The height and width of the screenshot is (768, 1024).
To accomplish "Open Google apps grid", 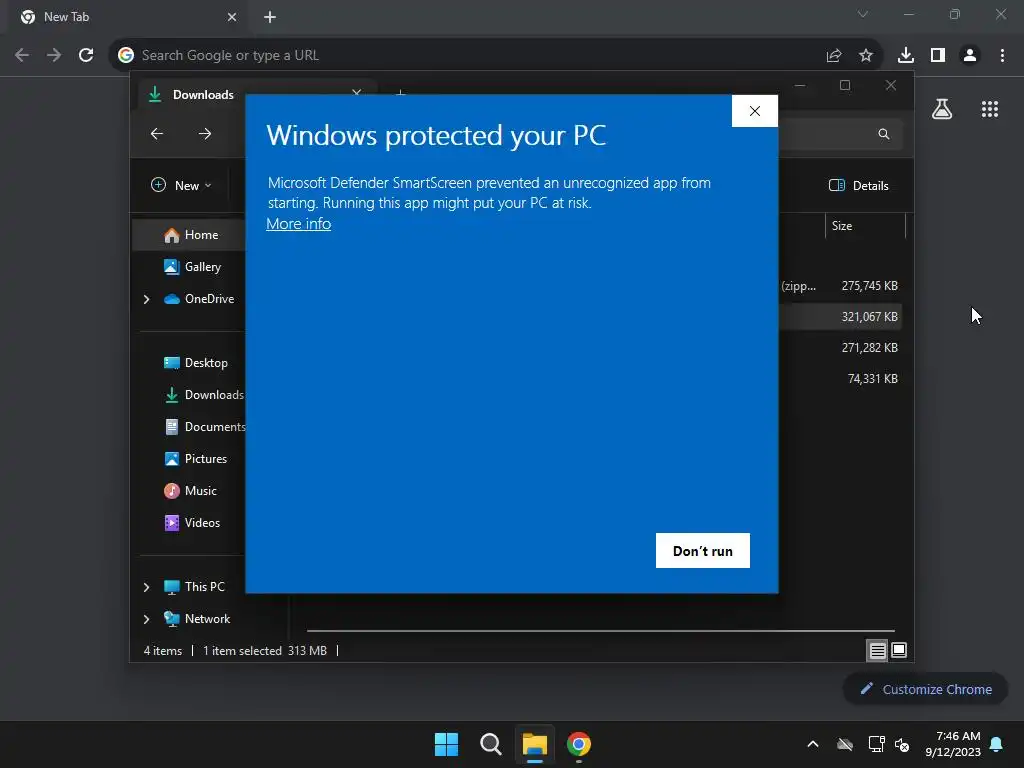I will tap(990, 109).
